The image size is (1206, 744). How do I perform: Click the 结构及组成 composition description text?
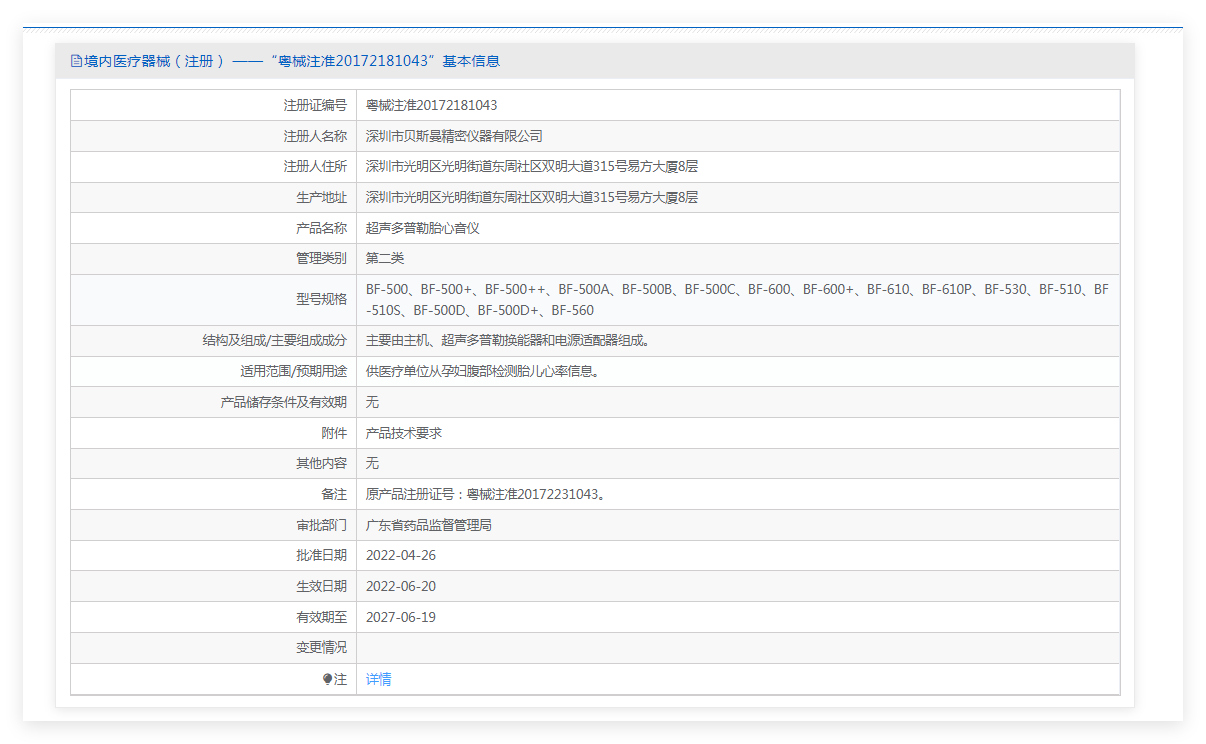[510, 341]
